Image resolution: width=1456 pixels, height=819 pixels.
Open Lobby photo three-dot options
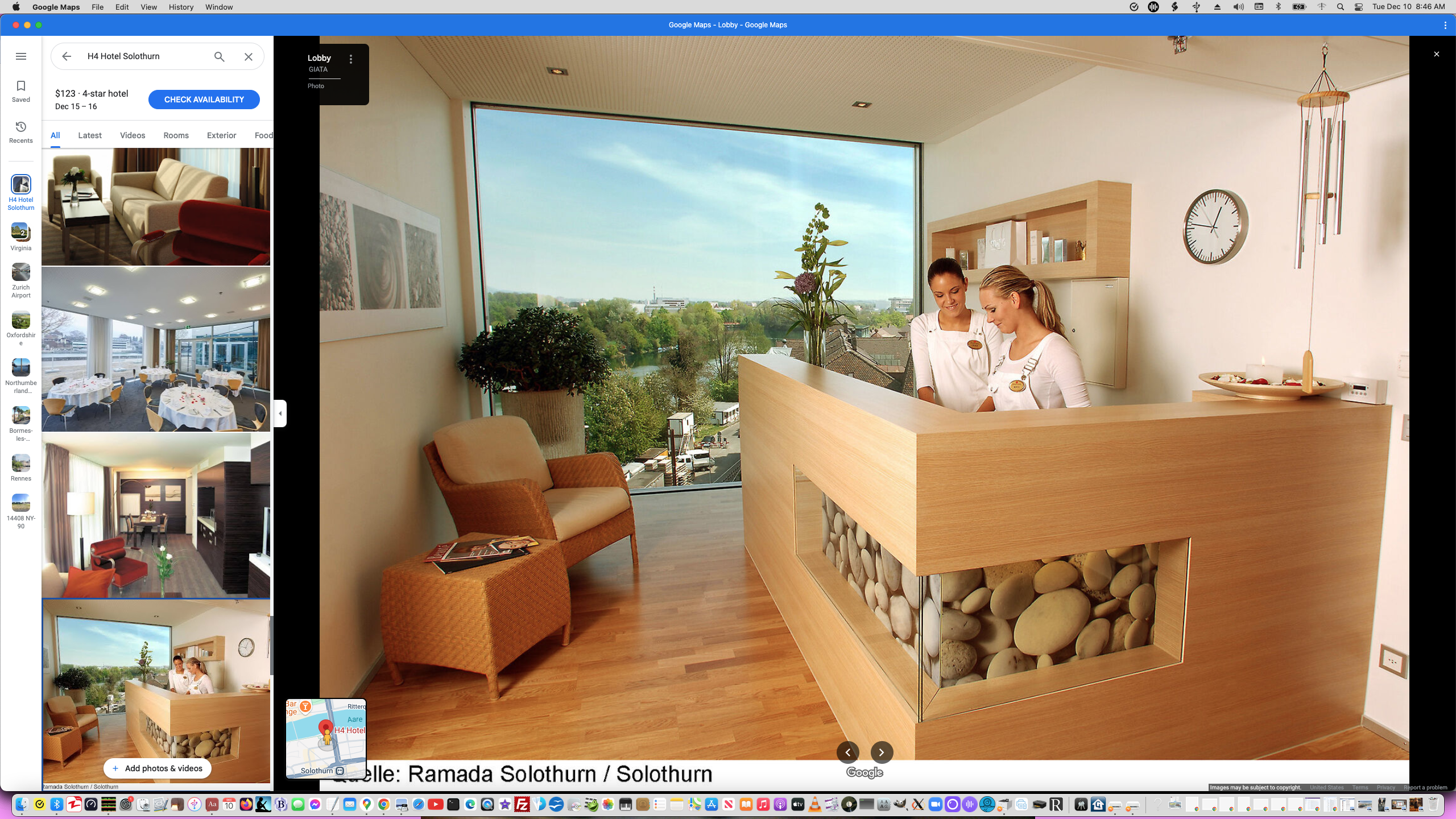click(351, 59)
